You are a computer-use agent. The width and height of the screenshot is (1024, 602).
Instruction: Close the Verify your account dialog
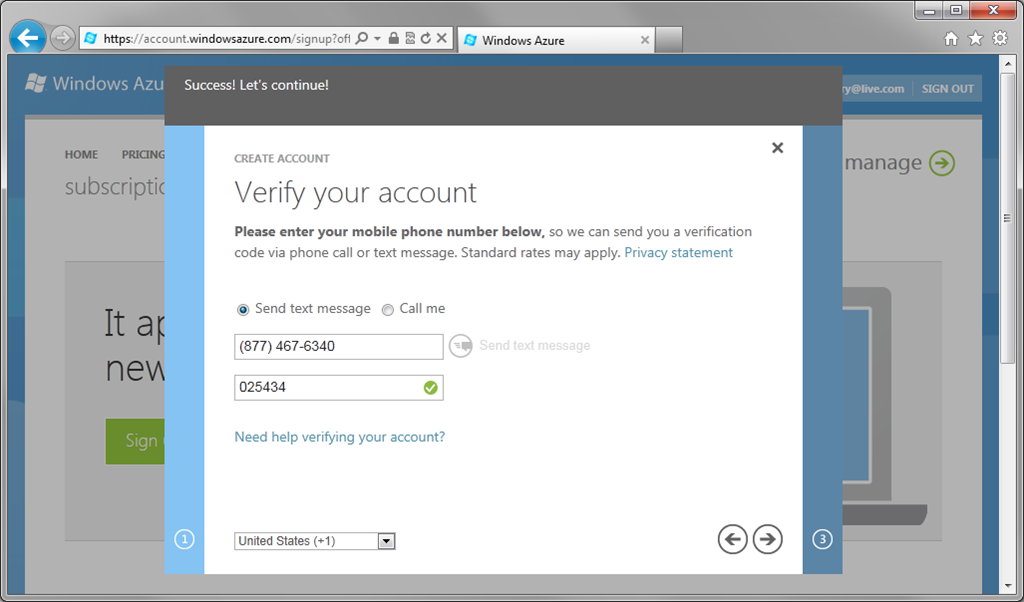click(x=777, y=148)
